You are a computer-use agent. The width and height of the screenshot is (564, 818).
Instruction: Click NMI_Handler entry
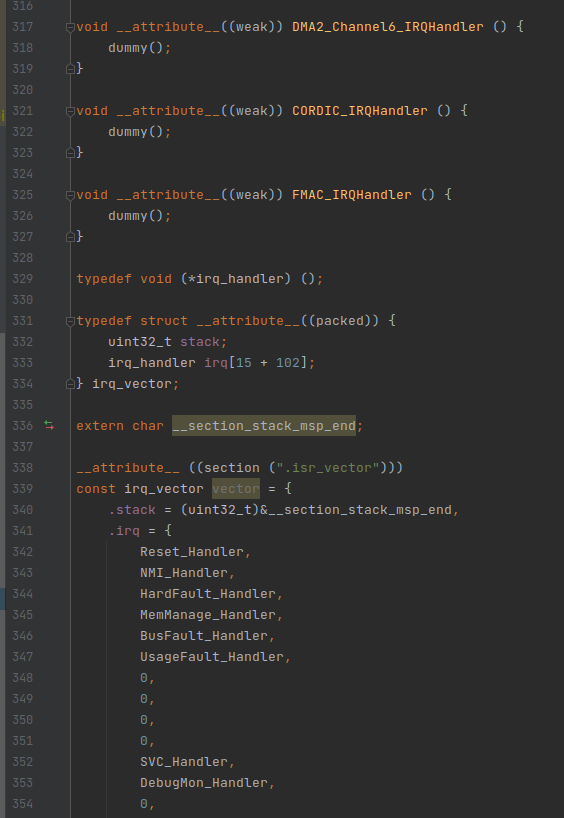(184, 572)
